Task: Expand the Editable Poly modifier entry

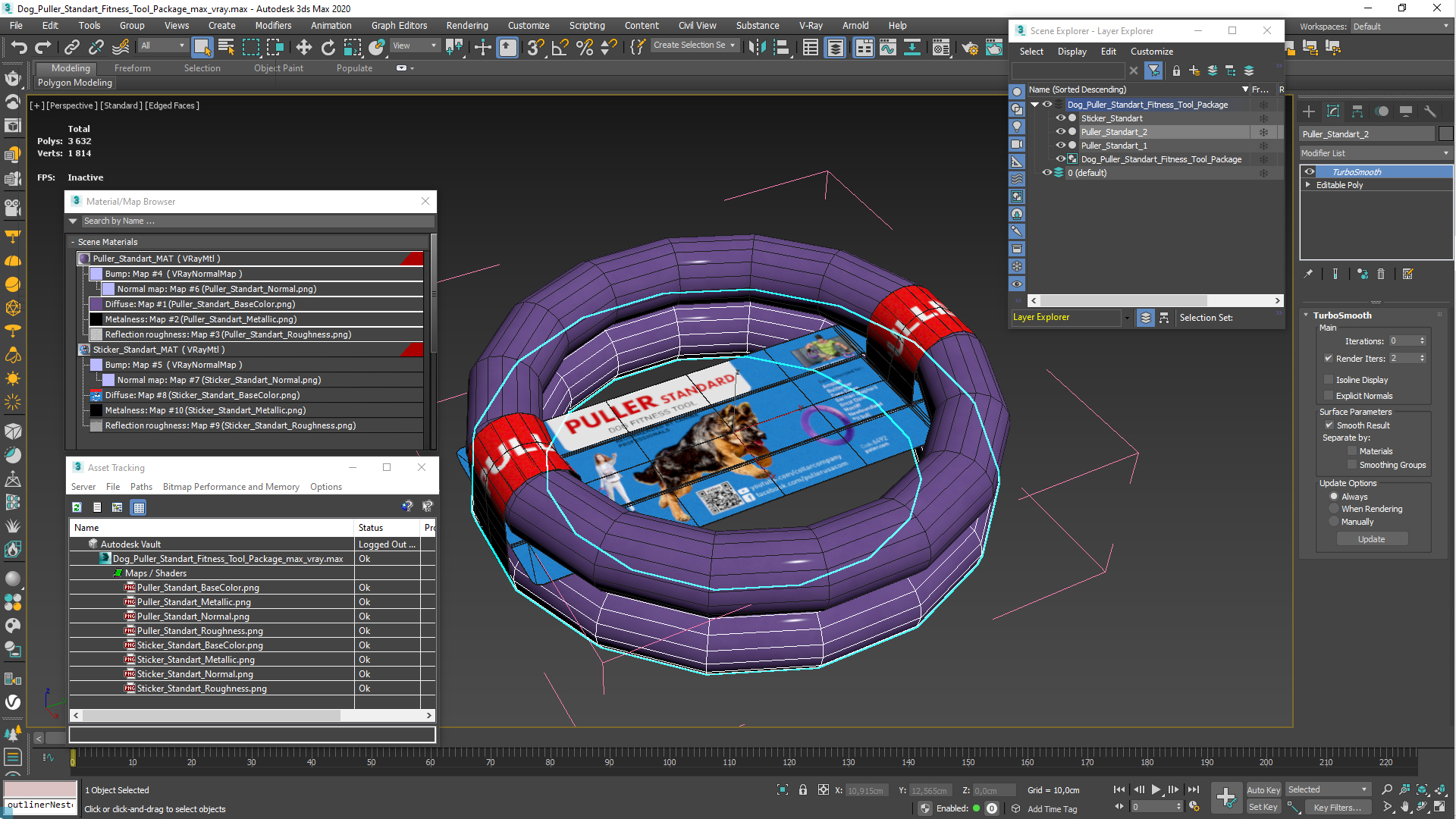Action: click(1308, 185)
